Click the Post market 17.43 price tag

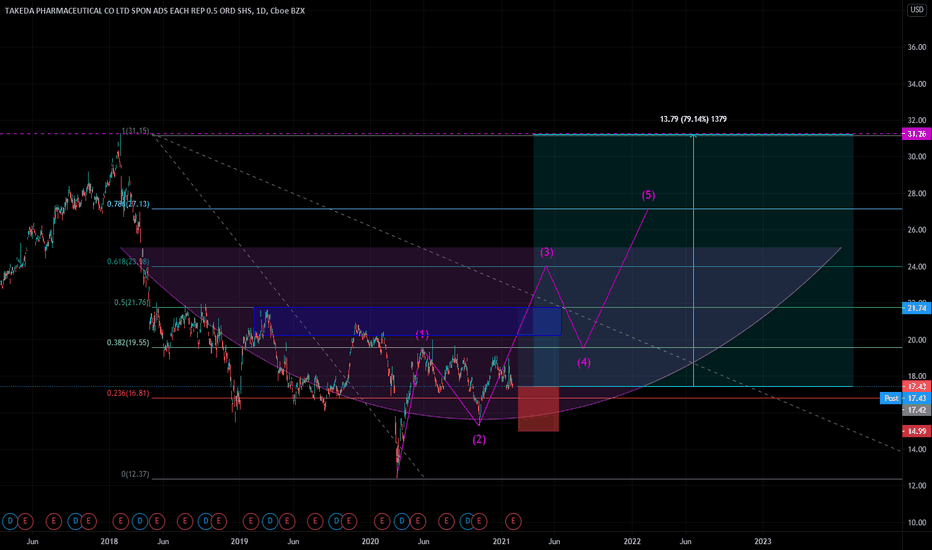coord(903,398)
